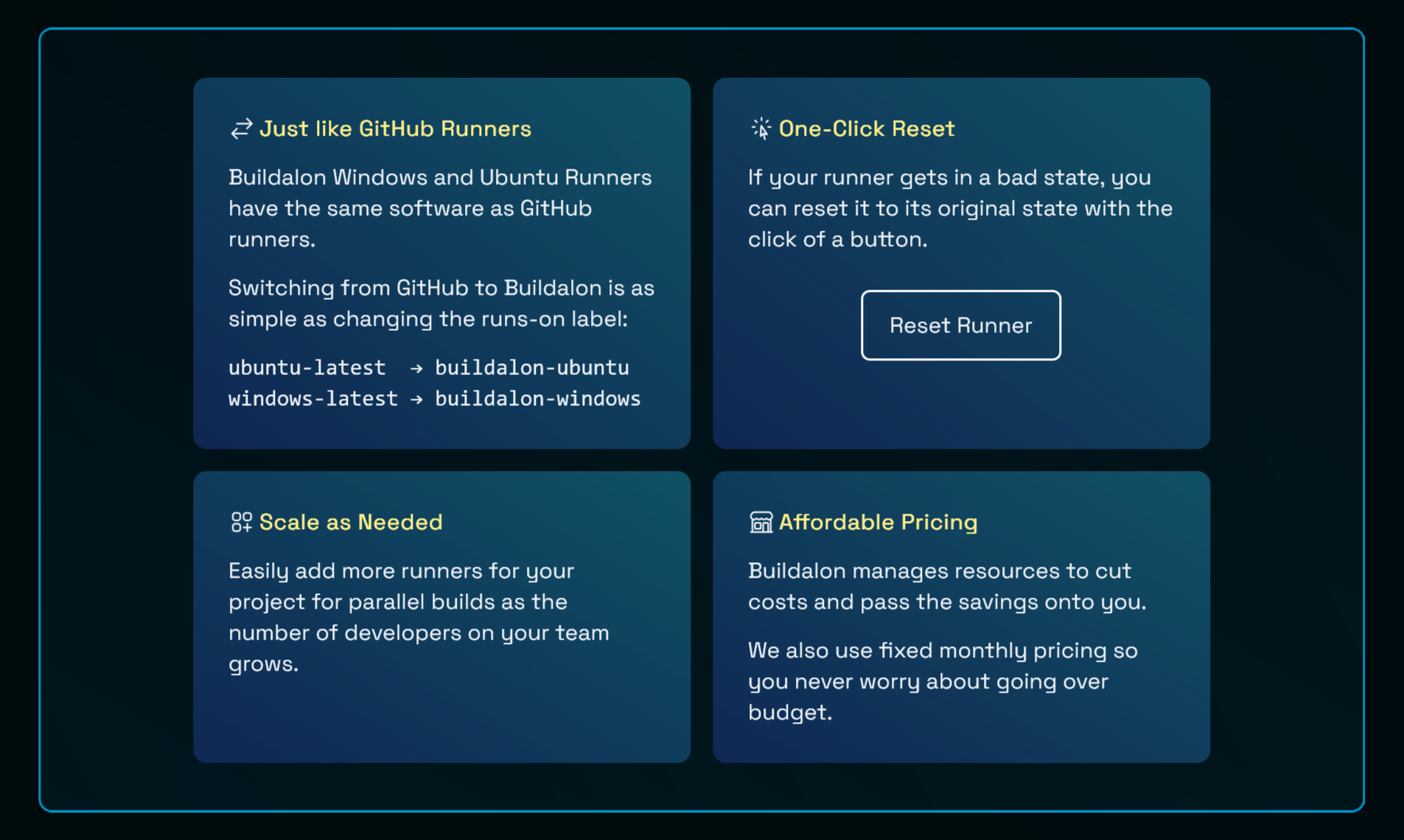Click the buildalon-windows code label
Viewport: 1404px width, 840px height.
point(538,398)
